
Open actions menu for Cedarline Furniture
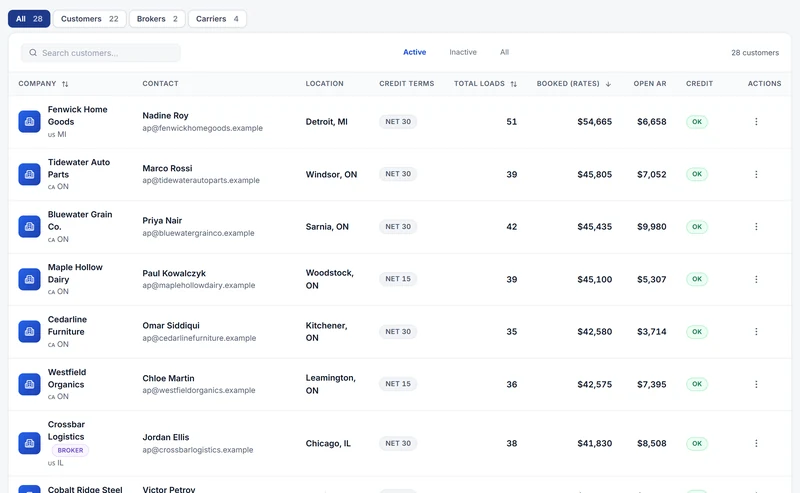point(756,332)
